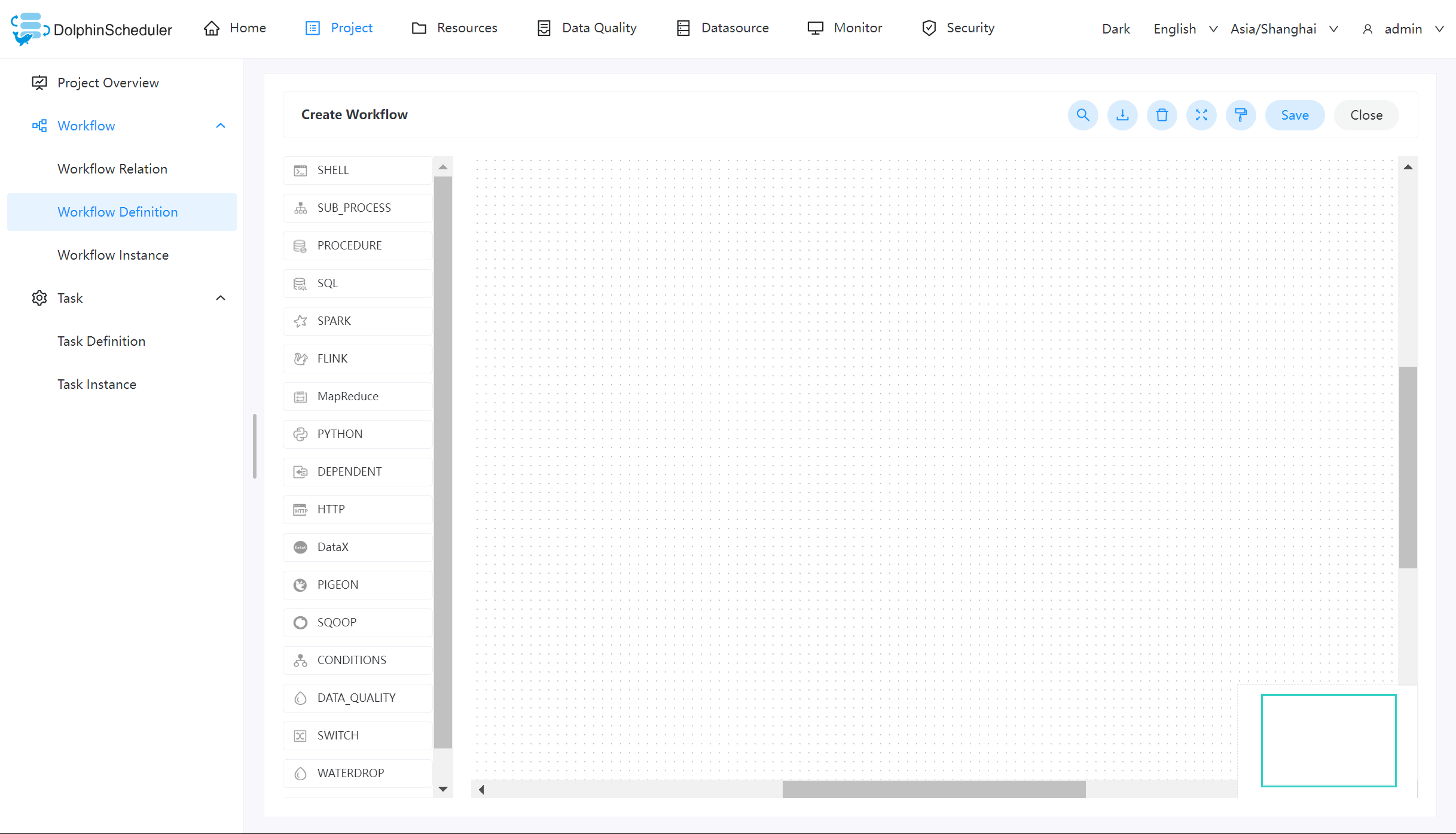
Task: Choose the SWITCH task type
Action: (357, 735)
